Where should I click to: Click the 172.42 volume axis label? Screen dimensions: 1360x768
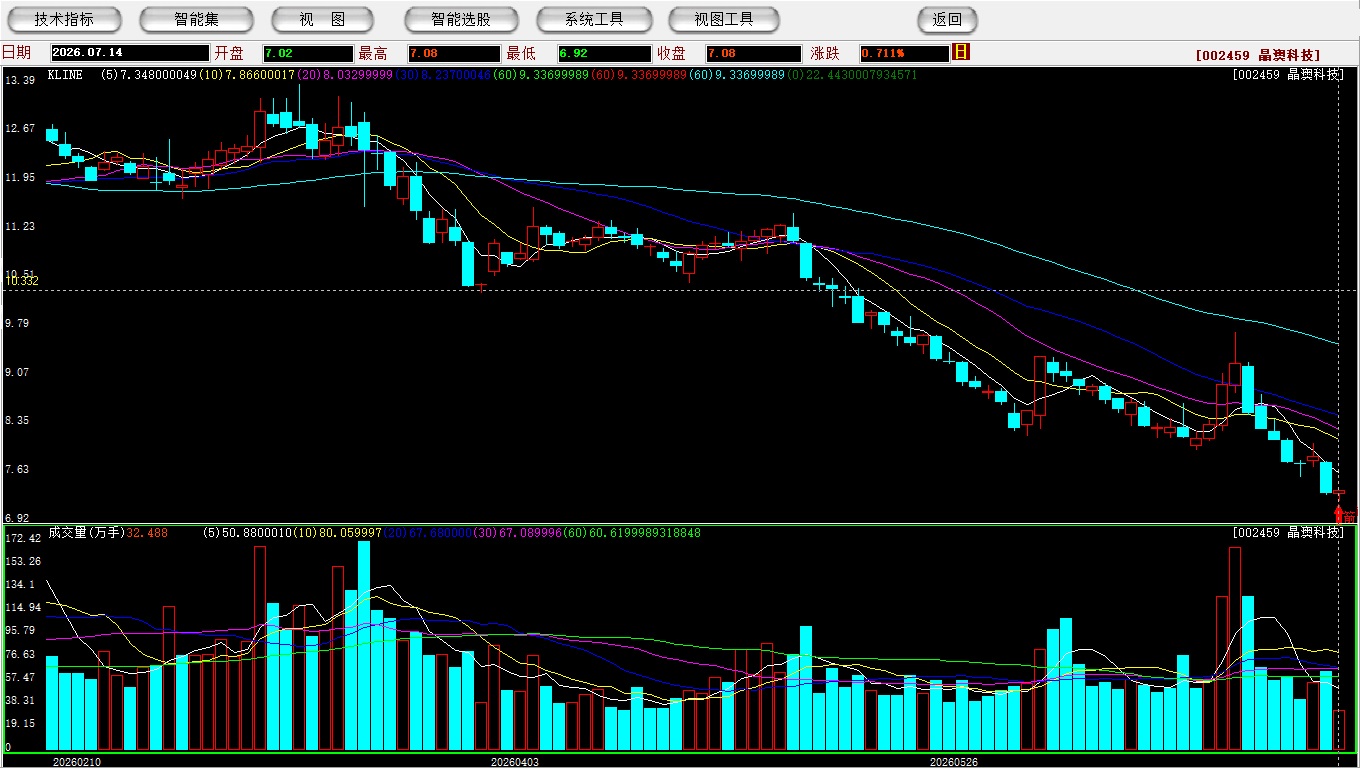22,538
